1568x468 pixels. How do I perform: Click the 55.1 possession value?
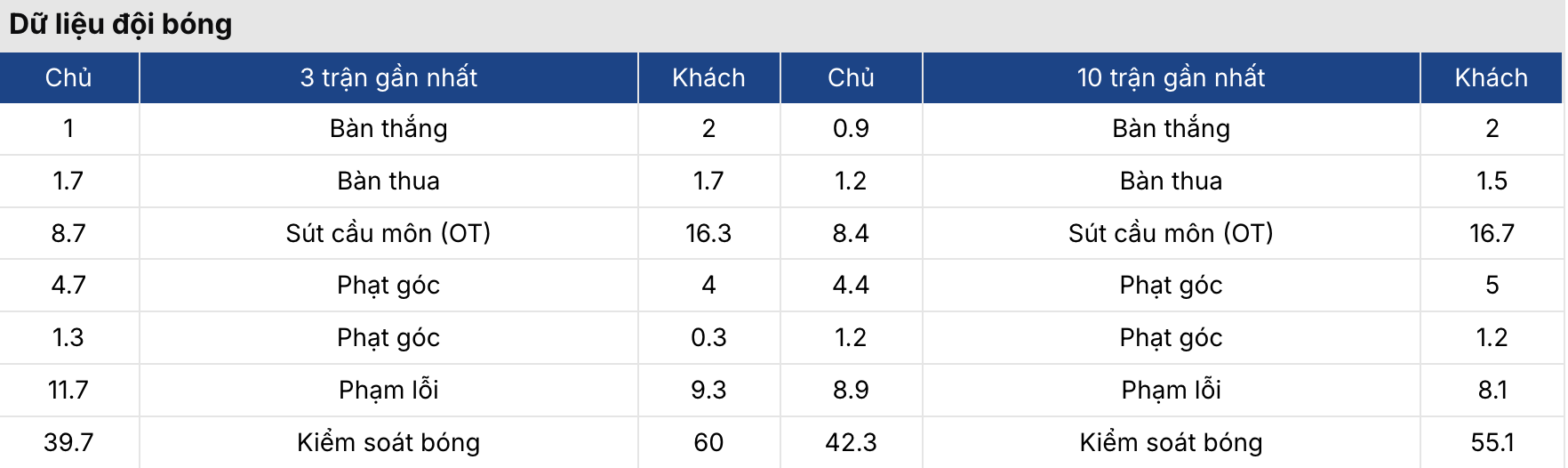[1492, 442]
